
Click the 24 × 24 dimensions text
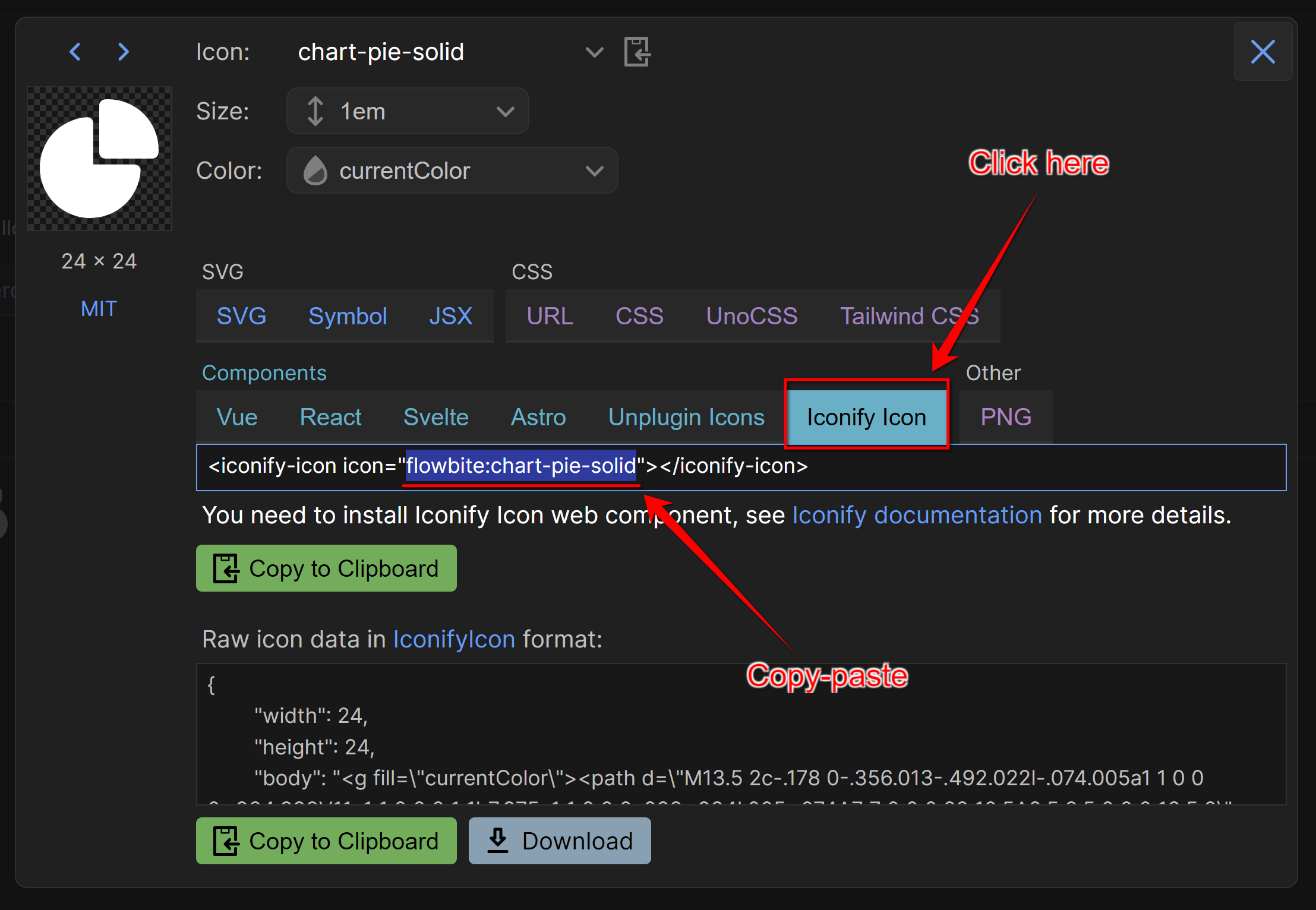pos(99,261)
